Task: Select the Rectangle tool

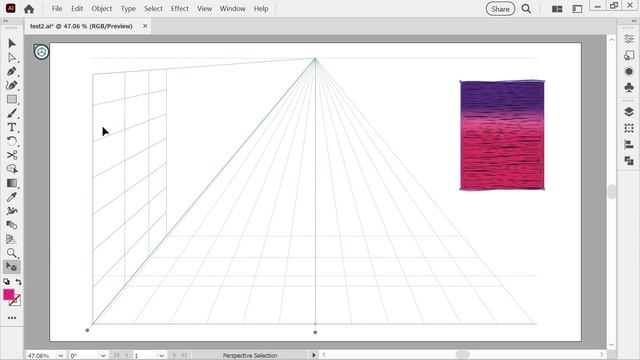Action: (12, 99)
